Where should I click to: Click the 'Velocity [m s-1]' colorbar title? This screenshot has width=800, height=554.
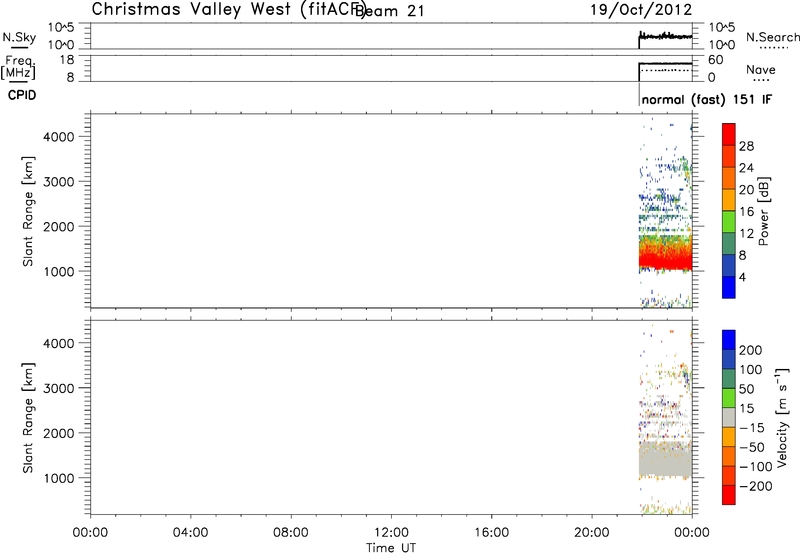point(783,417)
